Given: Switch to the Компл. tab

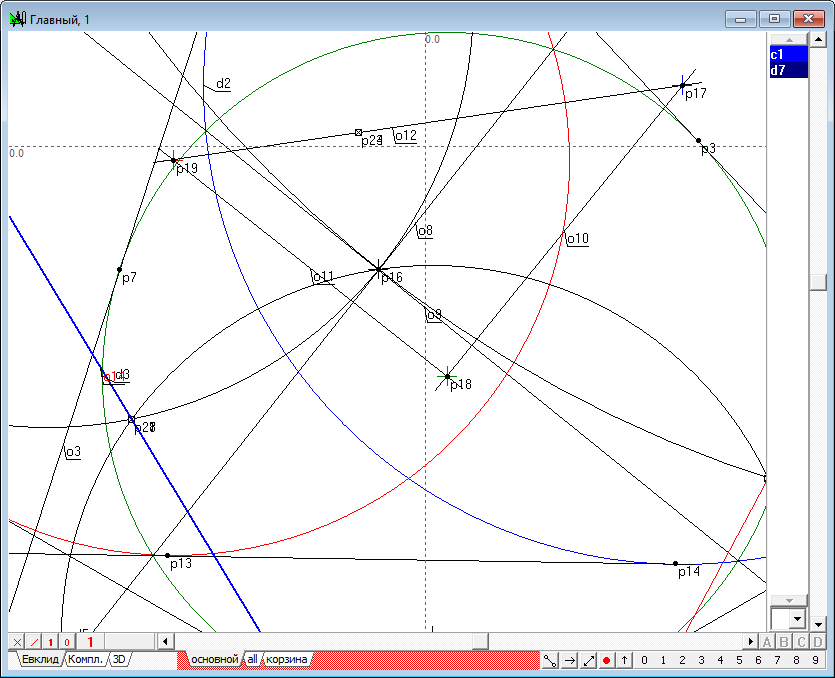Looking at the screenshot, I should point(85,659).
